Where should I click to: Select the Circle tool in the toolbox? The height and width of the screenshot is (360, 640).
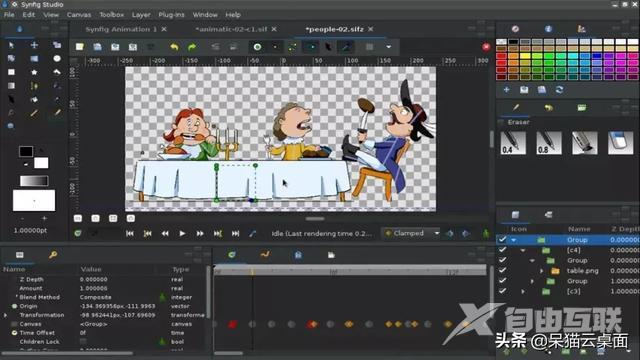pos(57,58)
